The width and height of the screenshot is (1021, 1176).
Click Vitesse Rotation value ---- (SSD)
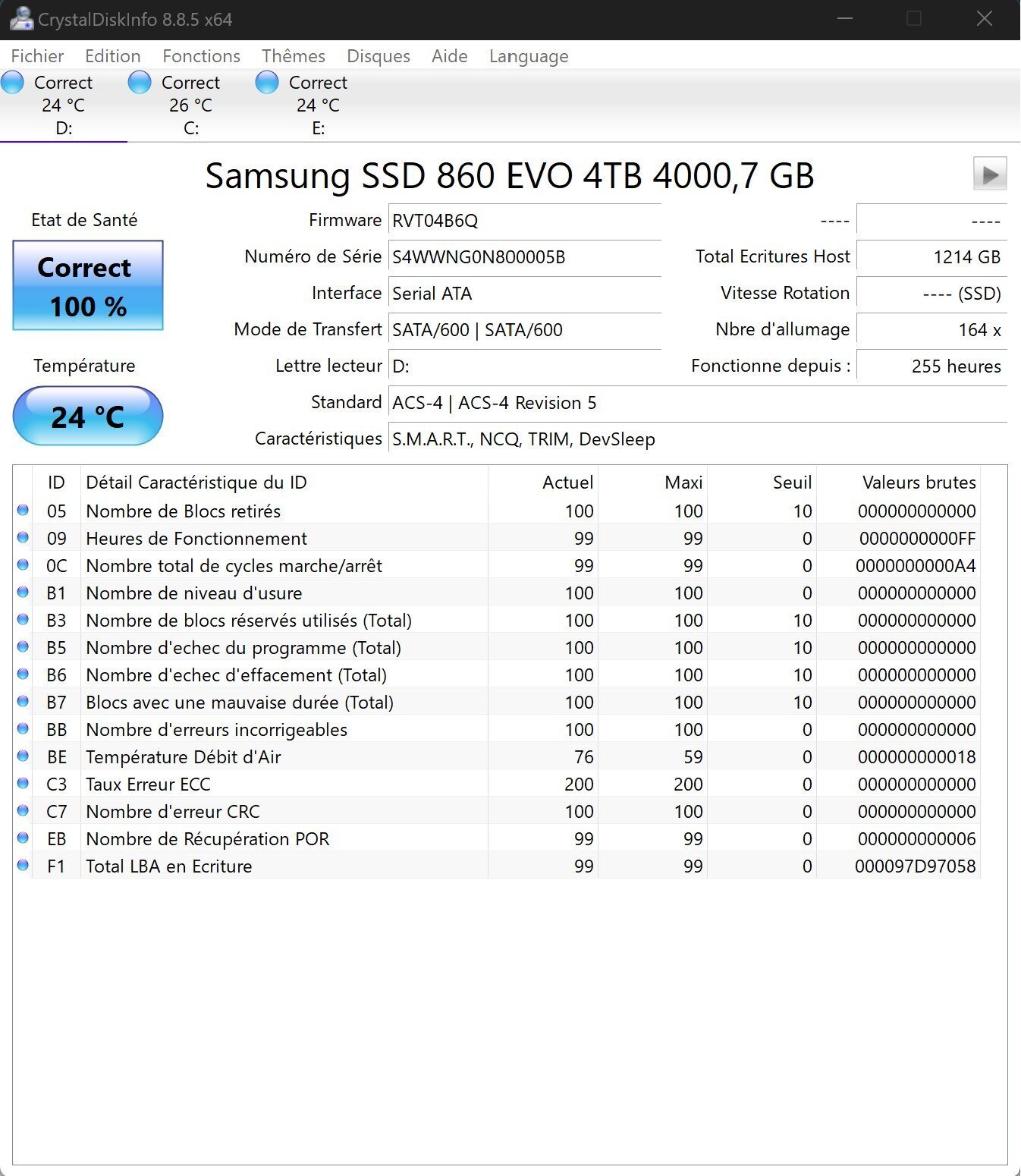pos(931,293)
